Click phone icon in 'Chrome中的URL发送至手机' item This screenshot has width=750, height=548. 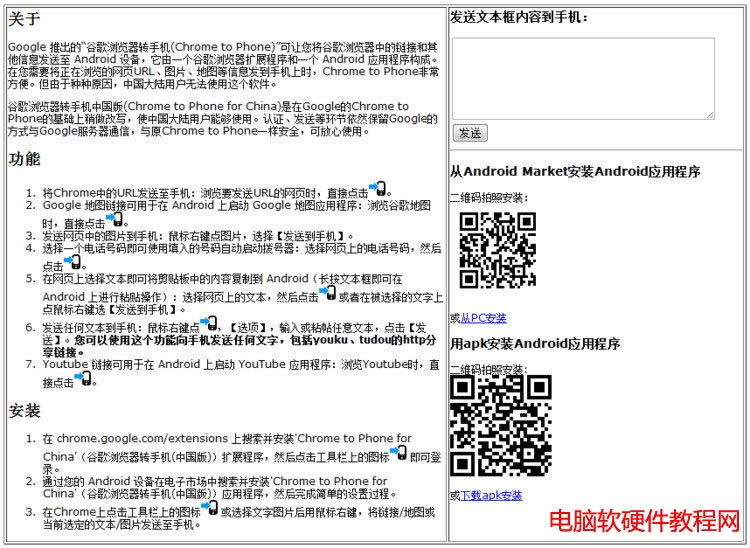point(378,189)
